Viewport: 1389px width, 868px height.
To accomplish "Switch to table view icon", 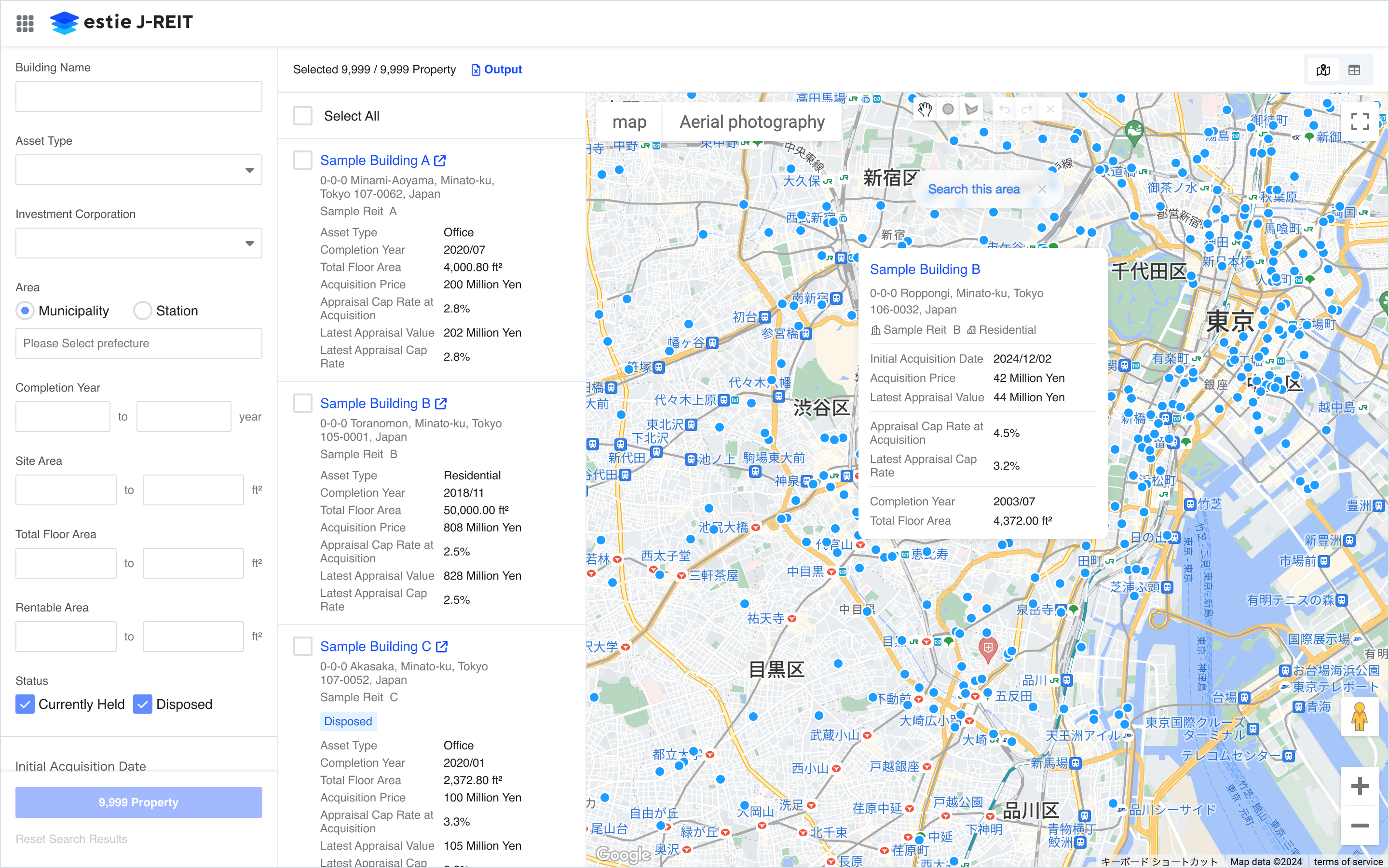I will [1354, 70].
